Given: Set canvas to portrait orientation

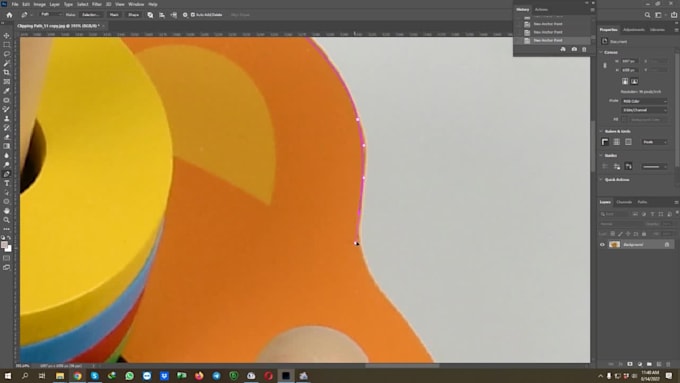Looking at the screenshot, I should pyautogui.click(x=625, y=81).
